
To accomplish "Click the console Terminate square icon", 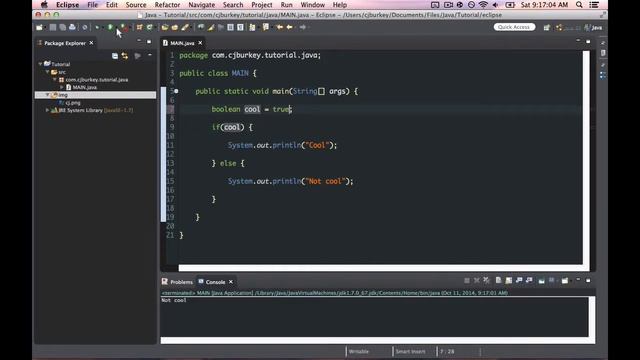I will pos(467,280).
